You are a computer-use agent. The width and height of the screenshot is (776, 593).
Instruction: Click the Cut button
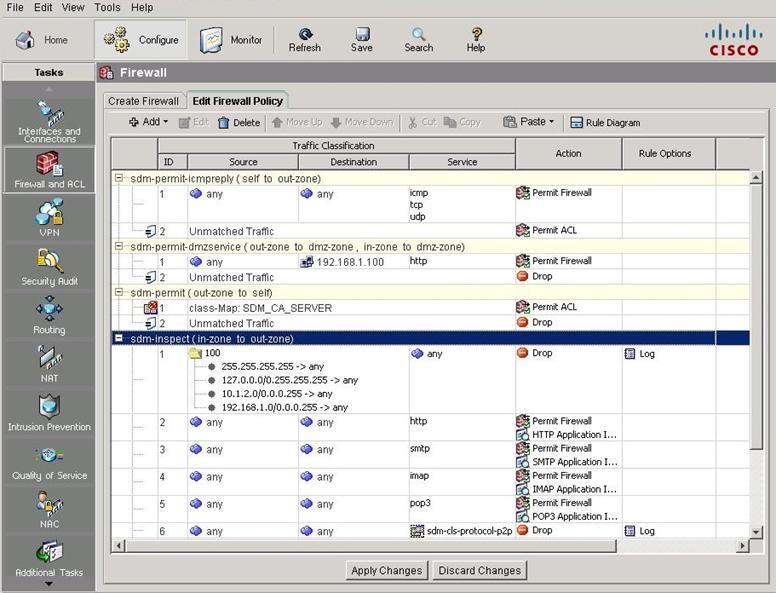[x=422, y=122]
